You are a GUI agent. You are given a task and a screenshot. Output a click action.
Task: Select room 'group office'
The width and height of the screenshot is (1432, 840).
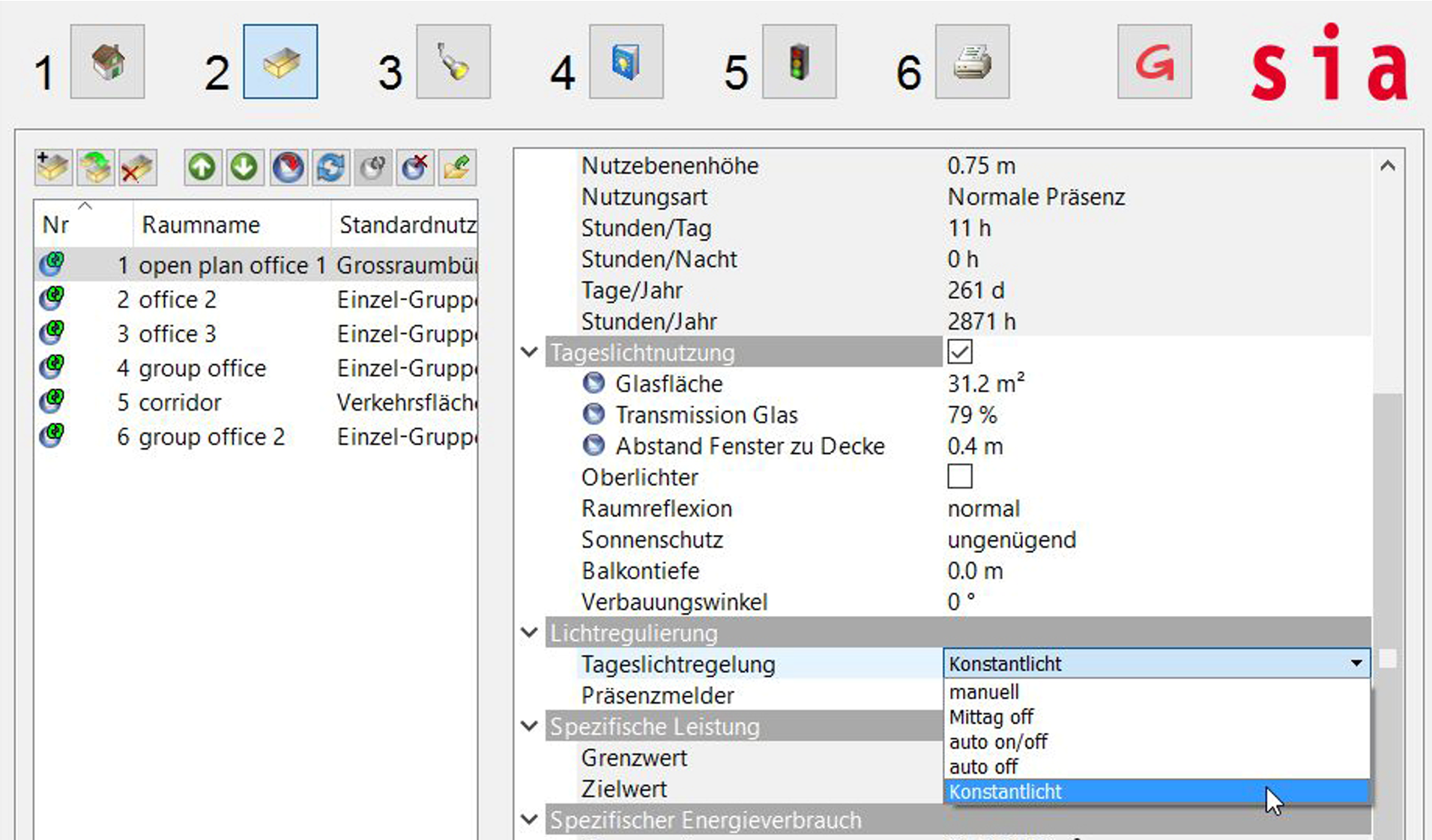pos(202,368)
